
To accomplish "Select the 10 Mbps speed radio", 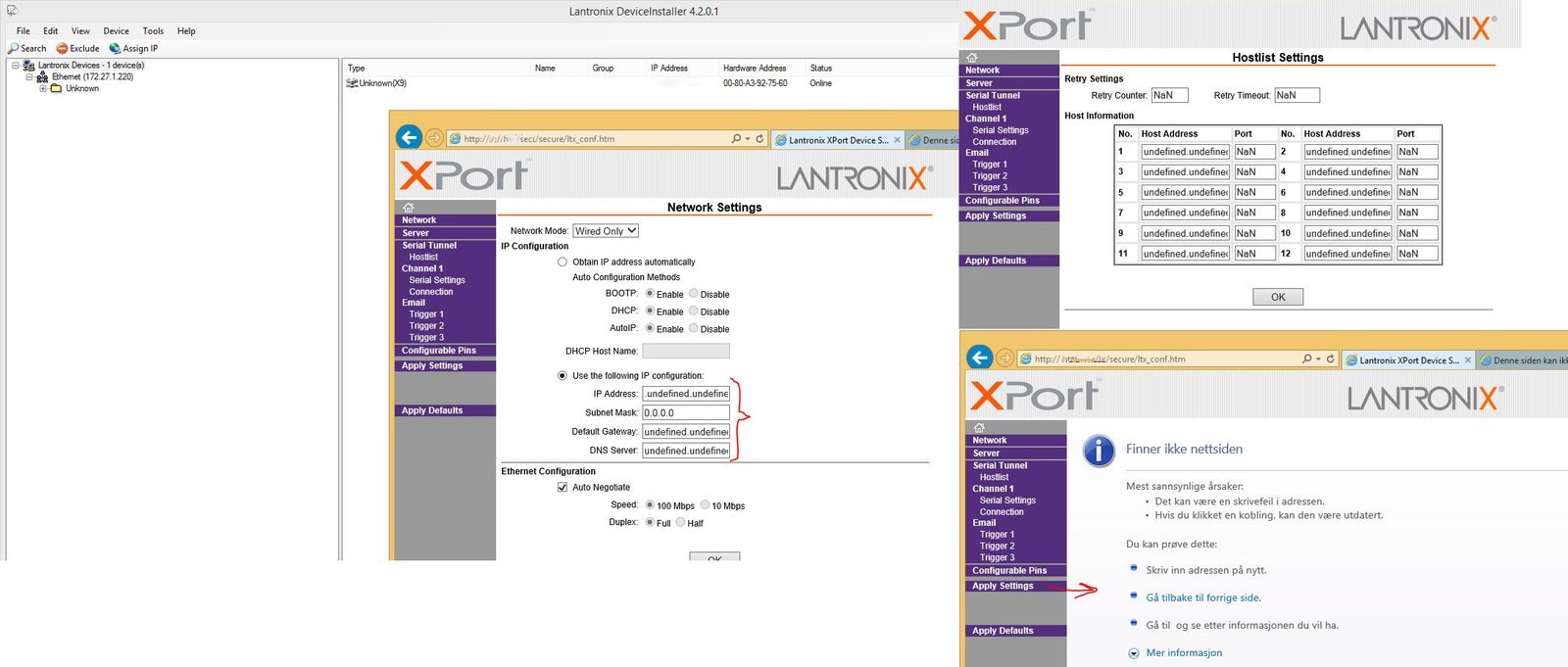I will click(x=705, y=505).
